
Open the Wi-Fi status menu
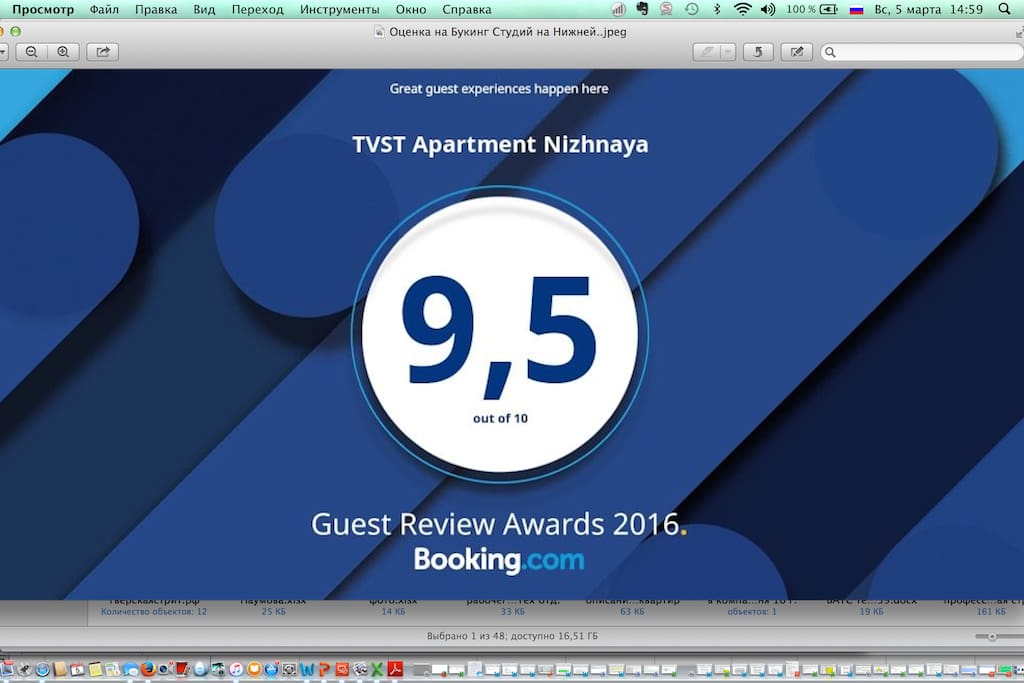[x=743, y=9]
